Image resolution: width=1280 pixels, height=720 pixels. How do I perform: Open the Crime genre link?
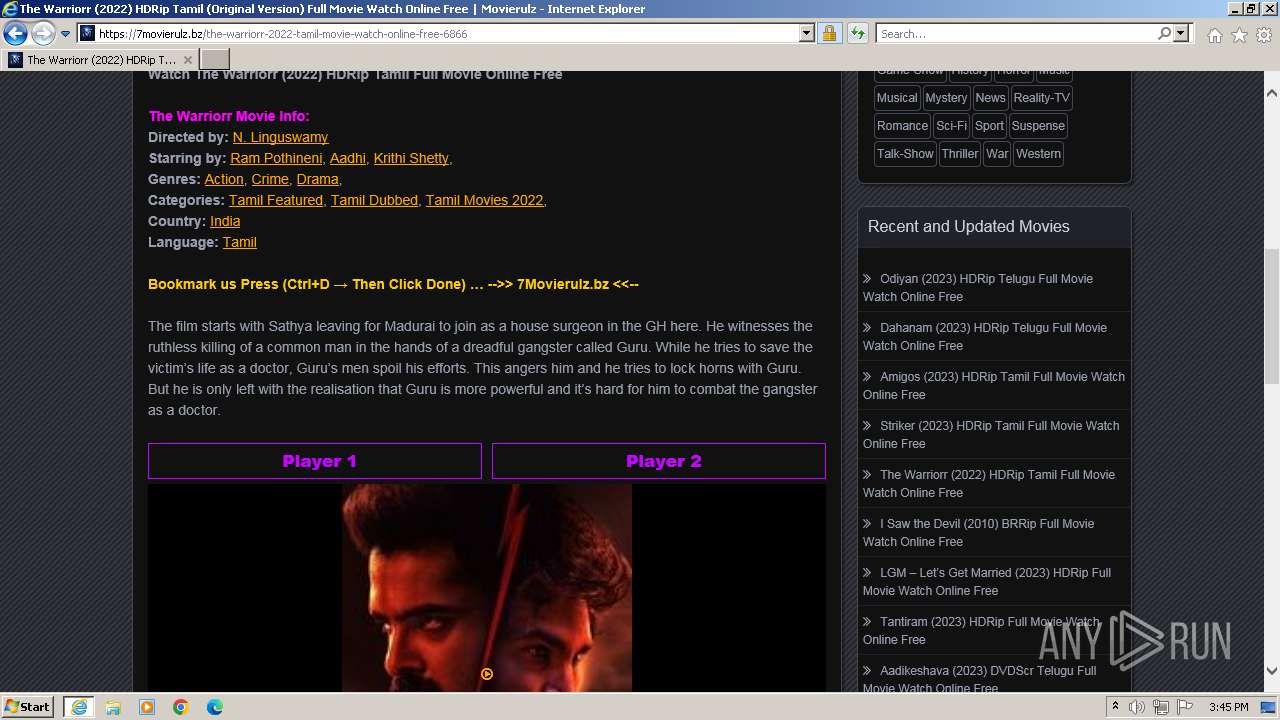click(270, 179)
